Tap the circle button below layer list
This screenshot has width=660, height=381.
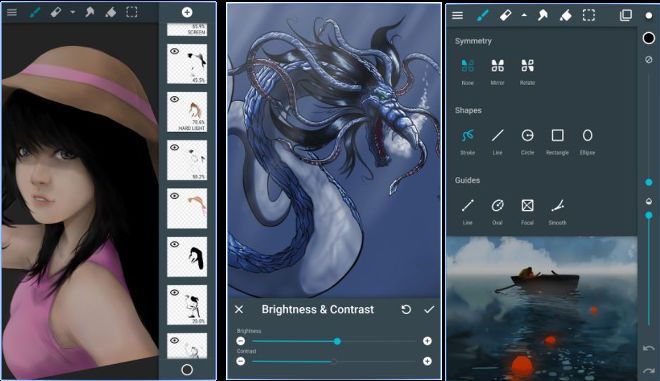pyautogui.click(x=187, y=370)
